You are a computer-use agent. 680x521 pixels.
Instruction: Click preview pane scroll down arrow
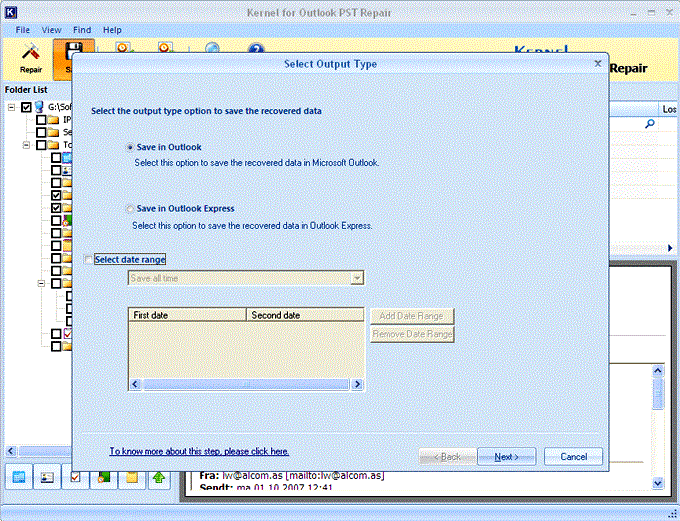coord(658,483)
